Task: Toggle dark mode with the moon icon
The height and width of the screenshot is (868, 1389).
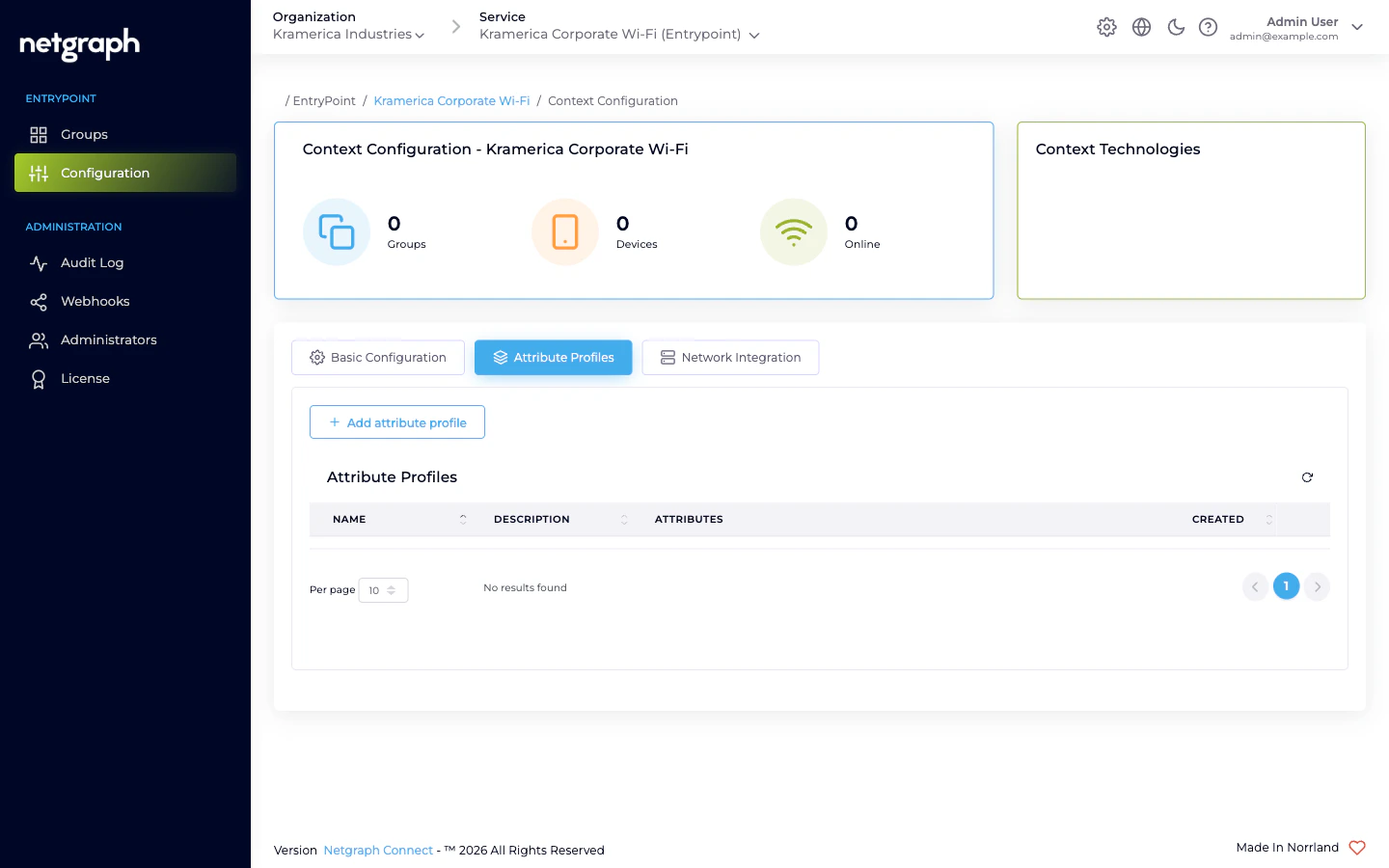Action: click(1176, 27)
